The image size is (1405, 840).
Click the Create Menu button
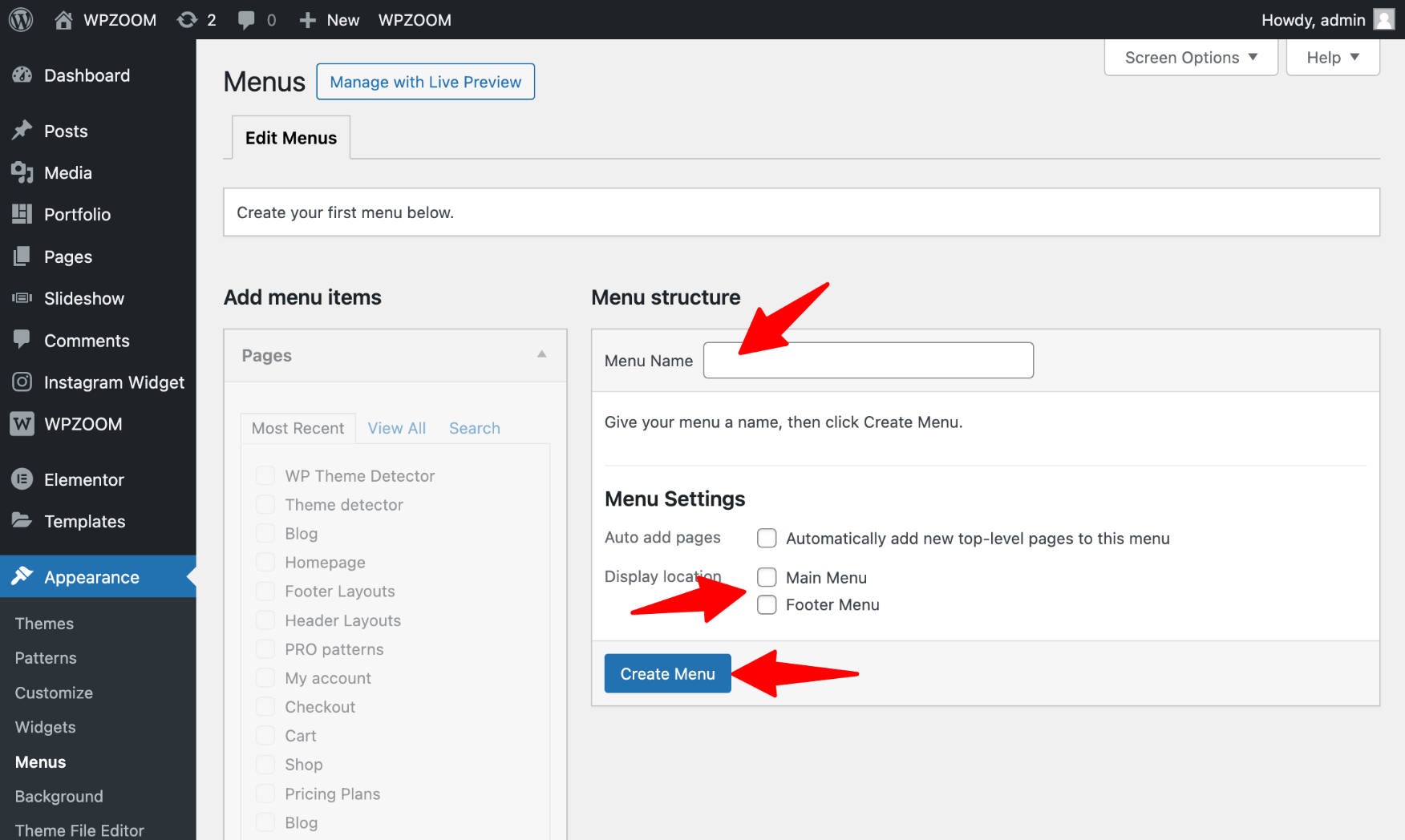pyautogui.click(x=667, y=673)
